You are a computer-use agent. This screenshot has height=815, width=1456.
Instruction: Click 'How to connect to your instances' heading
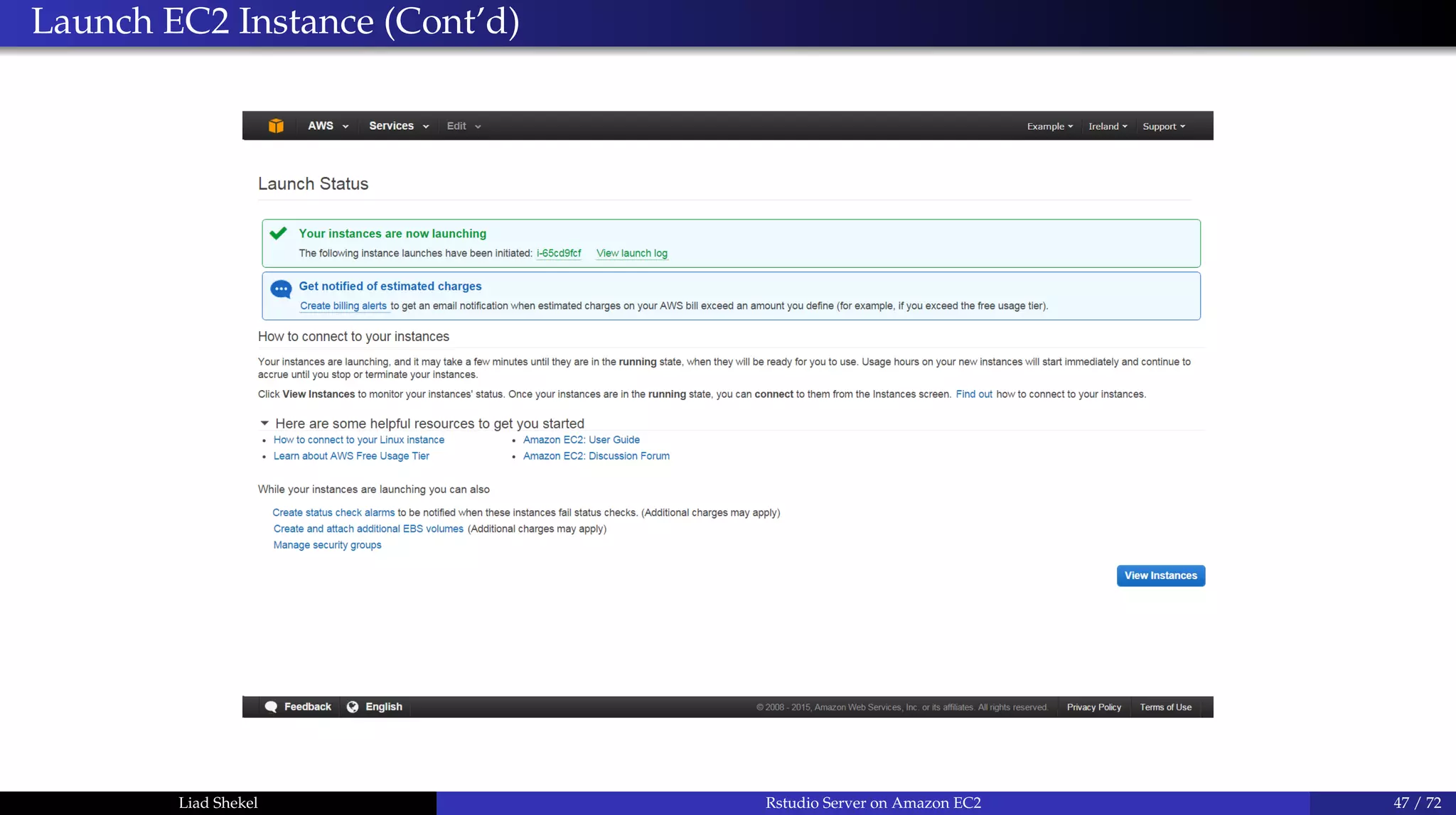pyautogui.click(x=353, y=337)
